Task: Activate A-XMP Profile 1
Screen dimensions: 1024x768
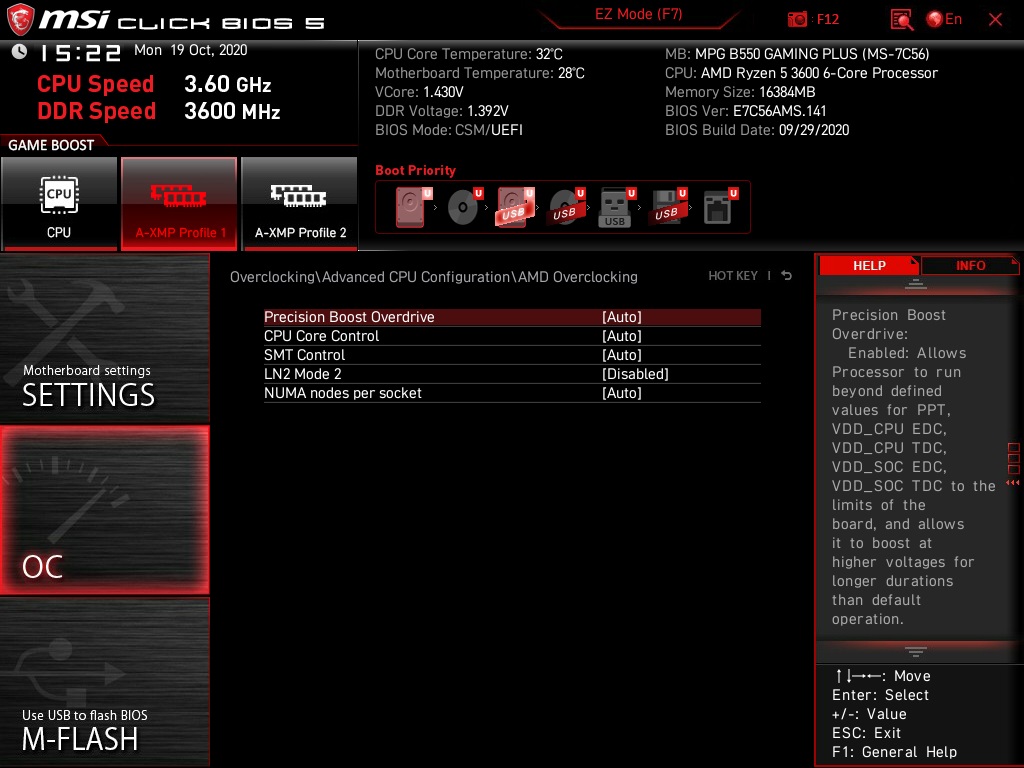Action: point(178,203)
